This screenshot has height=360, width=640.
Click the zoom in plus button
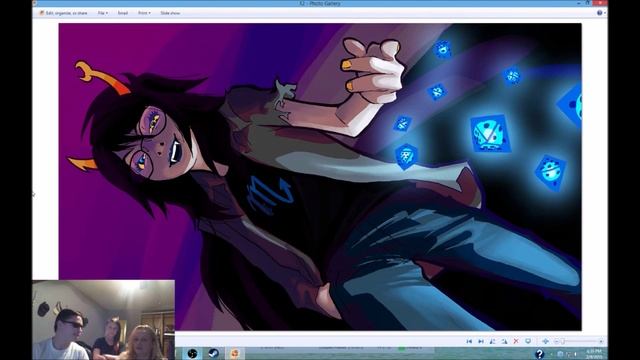pyautogui.click(x=601, y=341)
